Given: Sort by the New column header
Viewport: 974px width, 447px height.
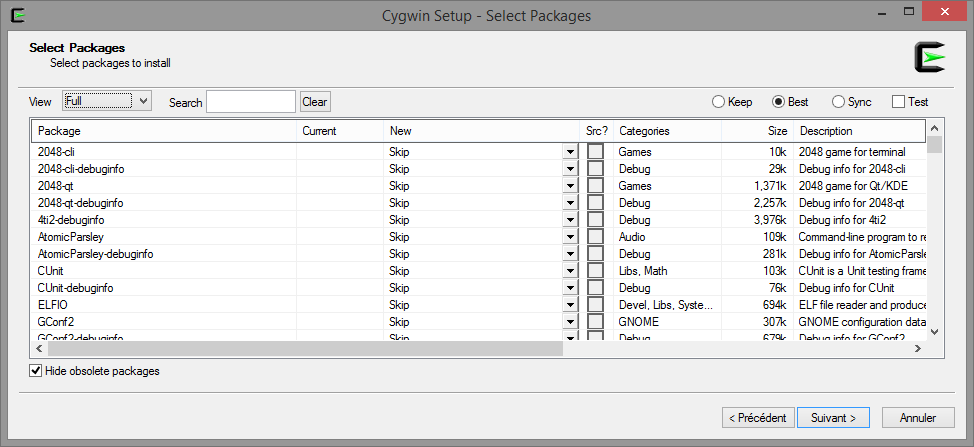Looking at the screenshot, I should click(x=482, y=131).
